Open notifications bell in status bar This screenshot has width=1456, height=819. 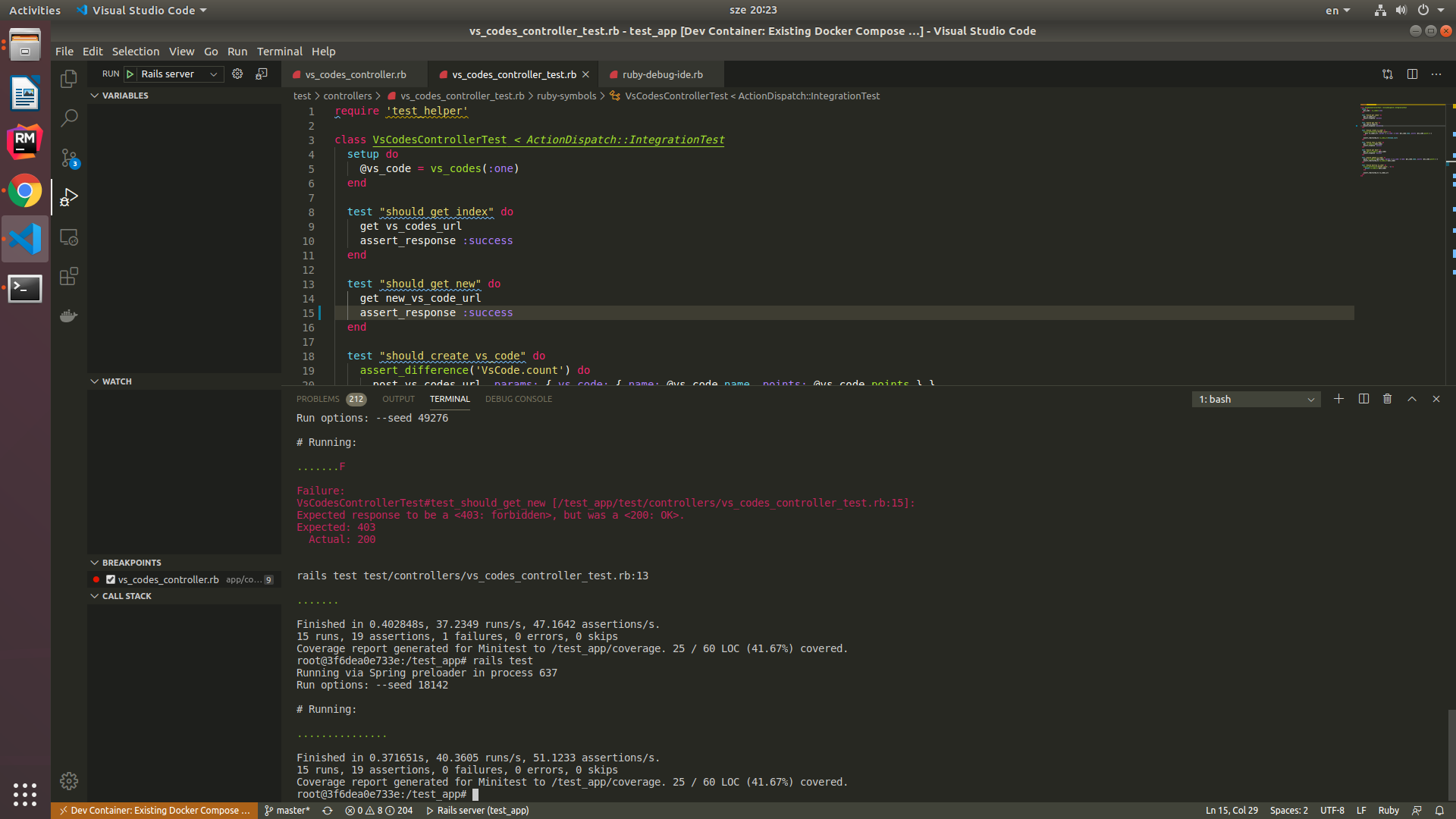[x=1439, y=811]
